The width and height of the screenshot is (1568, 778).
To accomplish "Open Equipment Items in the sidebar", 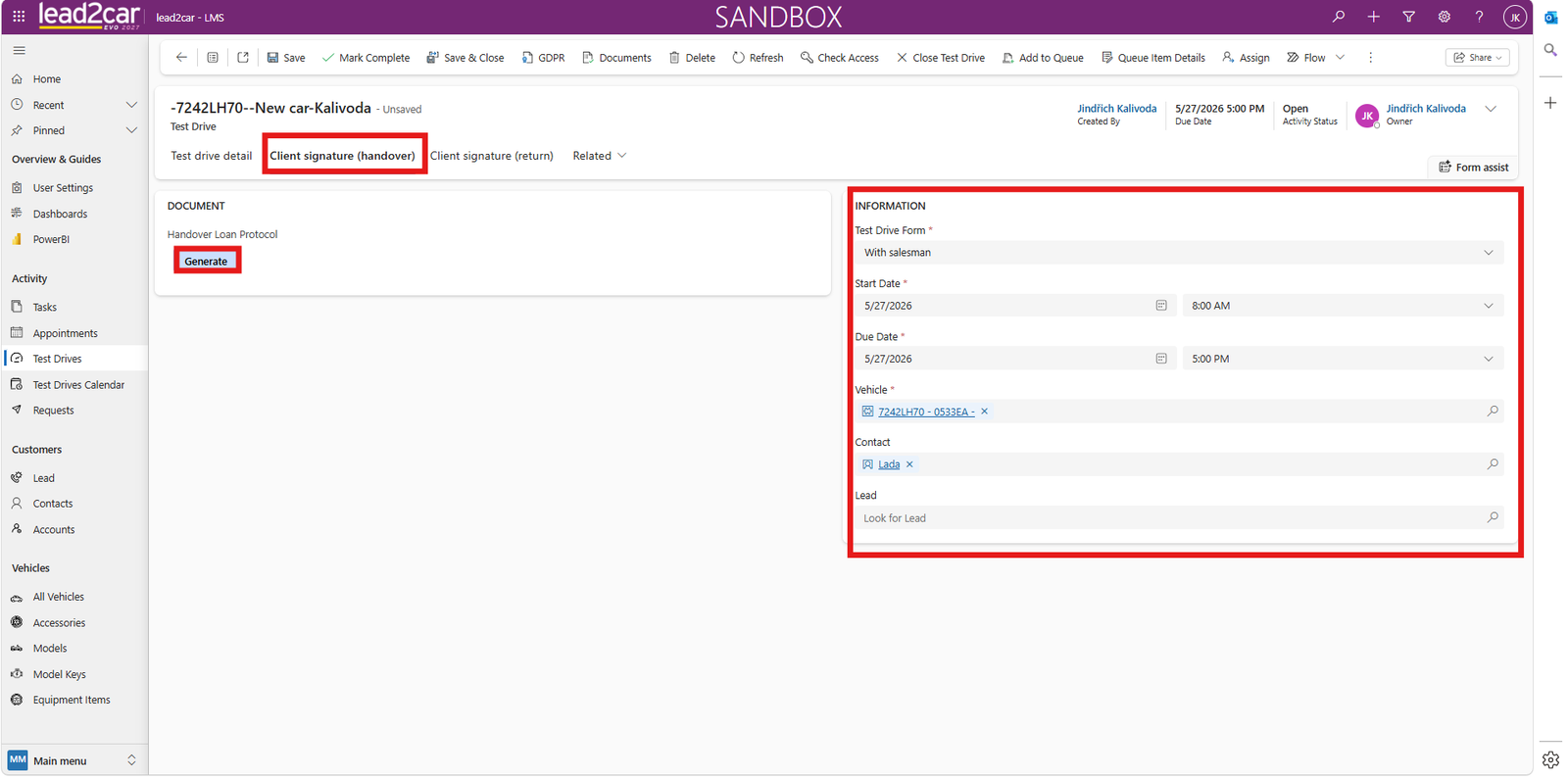I will point(72,700).
